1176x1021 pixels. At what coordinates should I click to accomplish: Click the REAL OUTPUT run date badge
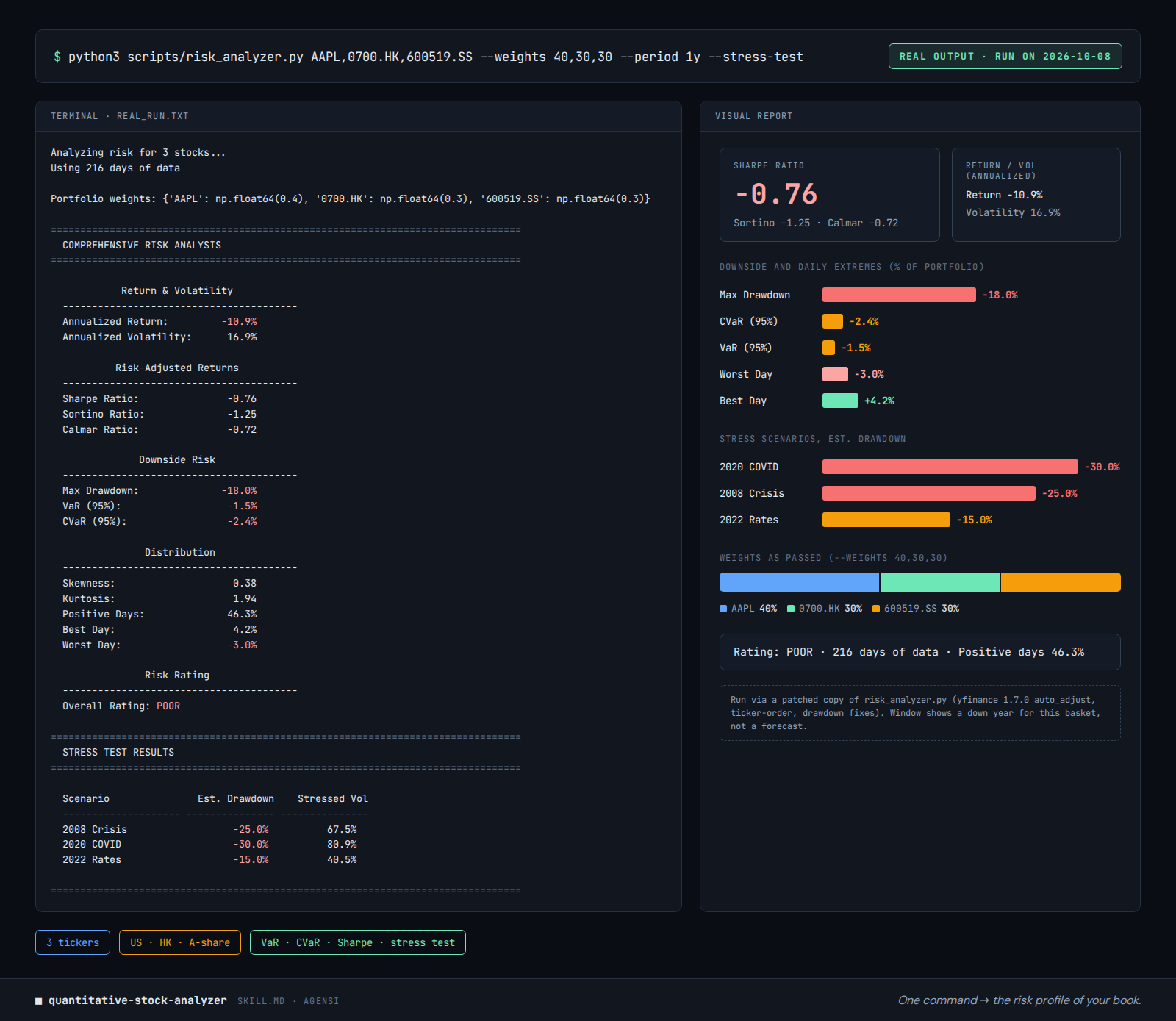point(1005,57)
